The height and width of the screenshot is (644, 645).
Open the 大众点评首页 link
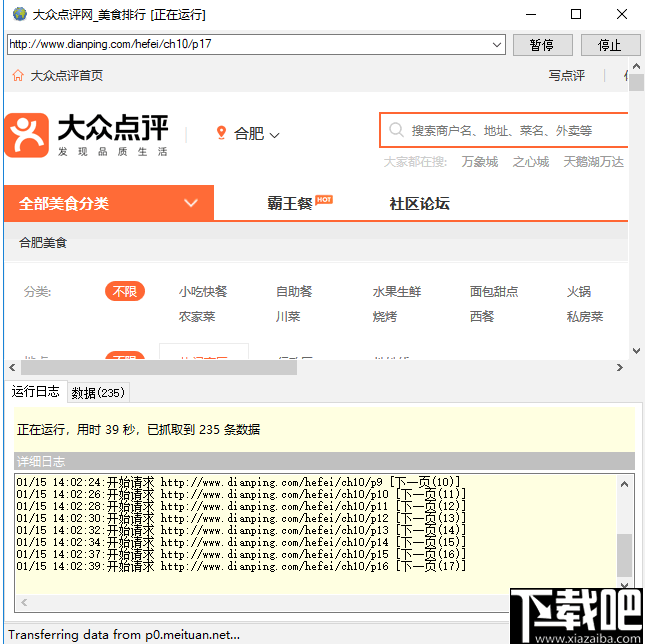coord(67,76)
